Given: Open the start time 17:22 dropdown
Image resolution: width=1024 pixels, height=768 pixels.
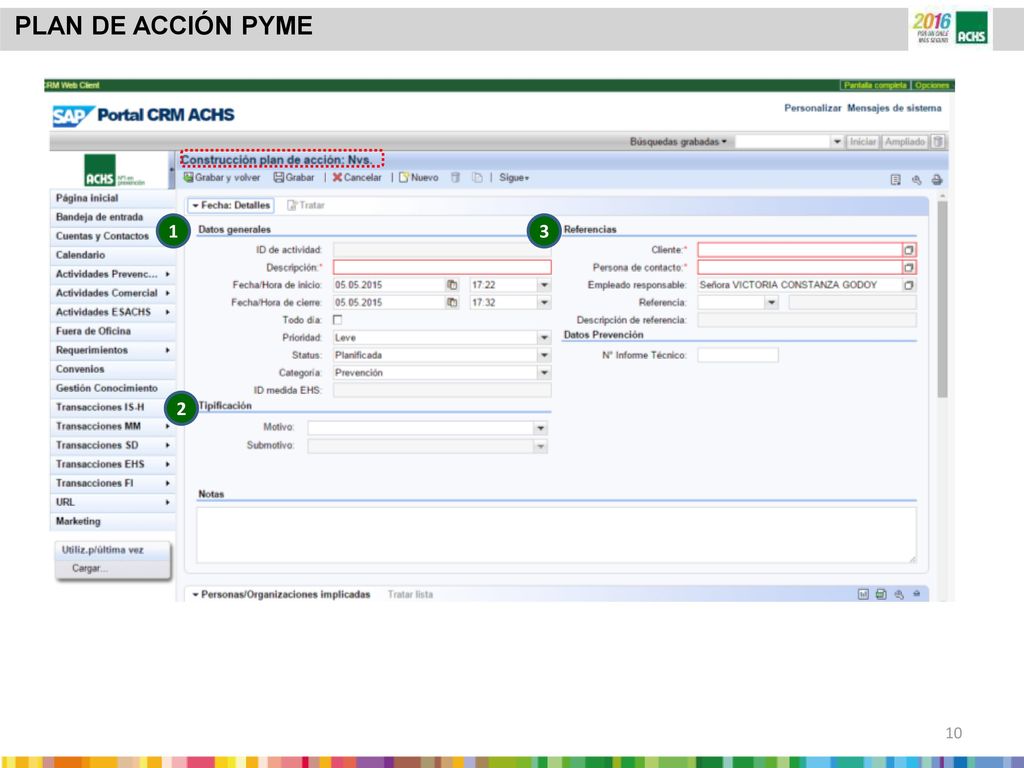Looking at the screenshot, I should tap(544, 285).
